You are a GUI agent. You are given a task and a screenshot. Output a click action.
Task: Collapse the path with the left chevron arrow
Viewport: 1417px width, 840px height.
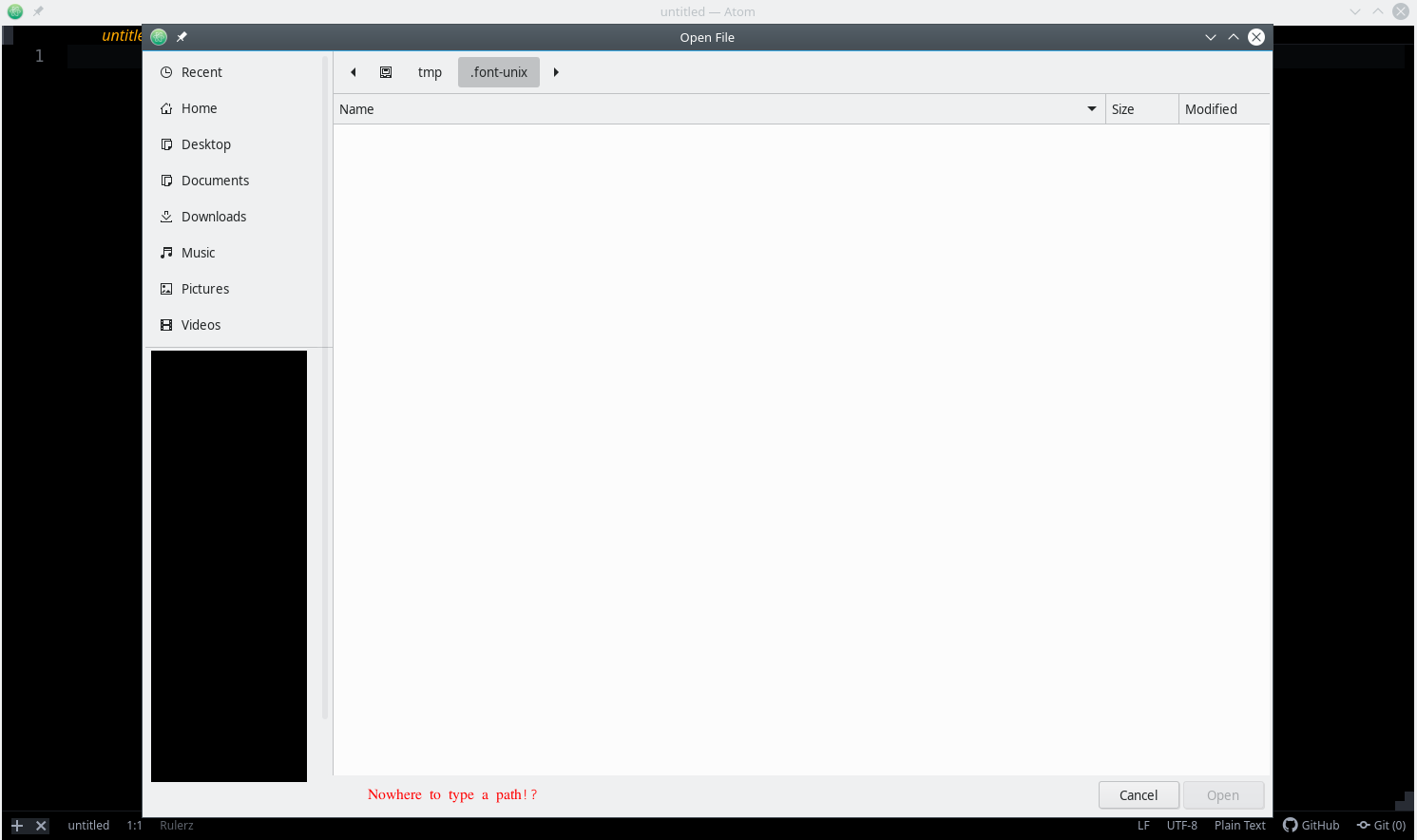[x=353, y=71]
